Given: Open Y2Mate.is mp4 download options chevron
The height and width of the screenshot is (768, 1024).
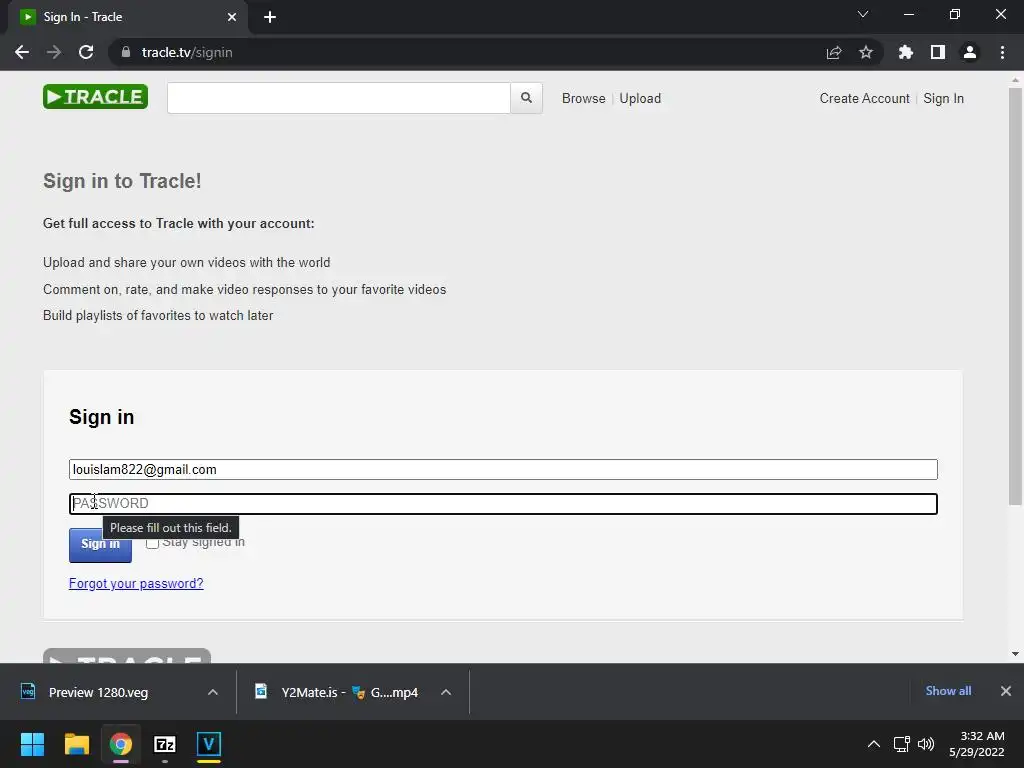Looking at the screenshot, I should click(x=446, y=692).
